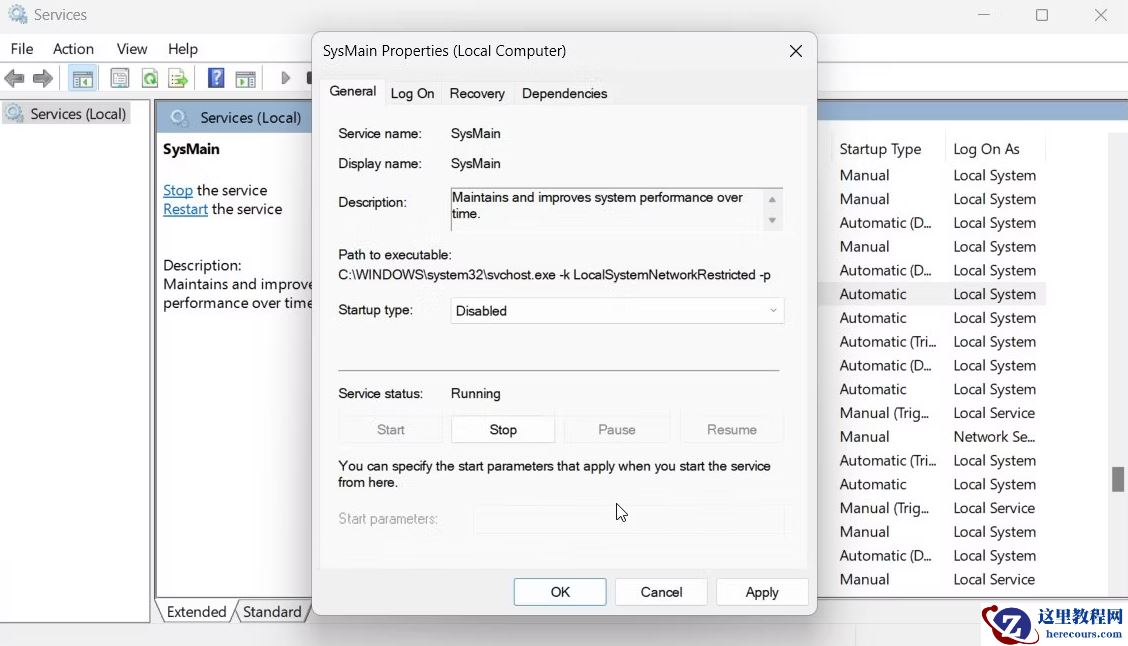Click the green Refresh toolbar icon
Image resolution: width=1128 pixels, height=646 pixels.
(149, 78)
